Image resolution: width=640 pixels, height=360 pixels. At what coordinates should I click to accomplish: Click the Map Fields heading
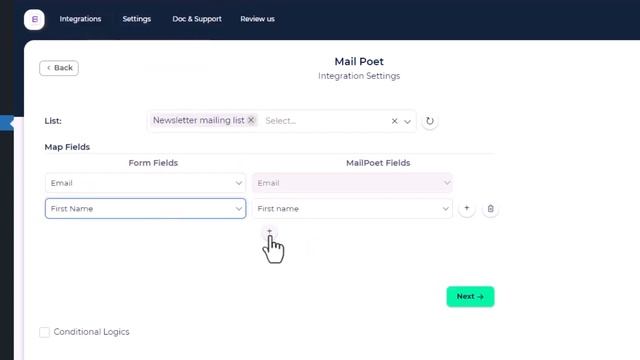click(x=67, y=147)
